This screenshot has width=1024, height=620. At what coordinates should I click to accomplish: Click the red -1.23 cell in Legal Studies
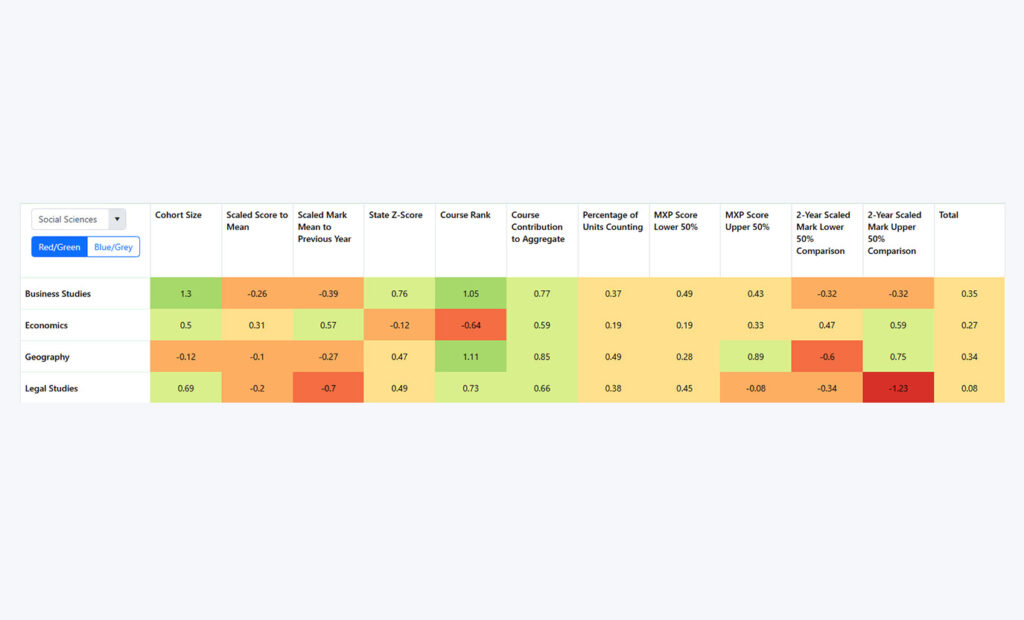pyautogui.click(x=897, y=388)
